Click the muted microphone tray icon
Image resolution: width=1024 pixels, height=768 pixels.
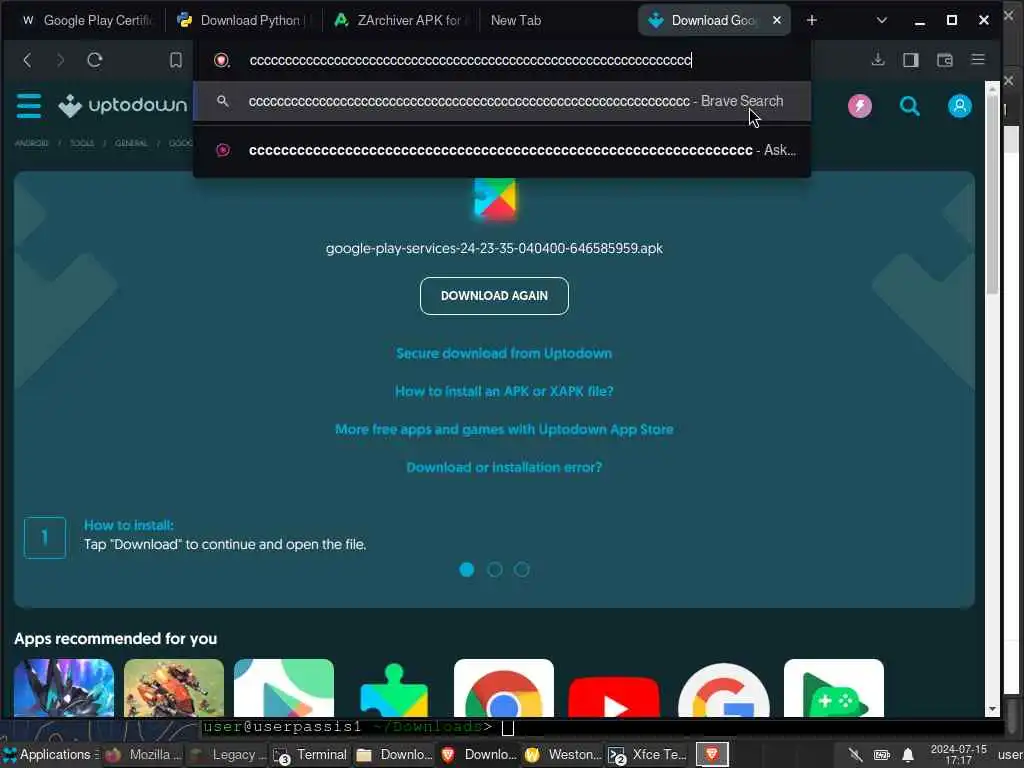tap(855, 755)
